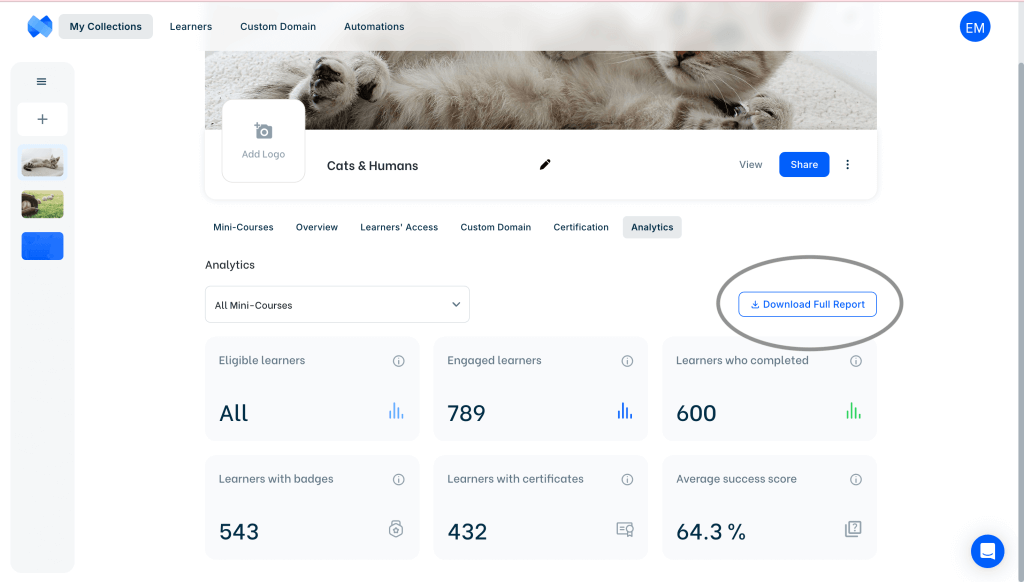
Task: Go to Learners in top navigation
Action: tap(191, 27)
